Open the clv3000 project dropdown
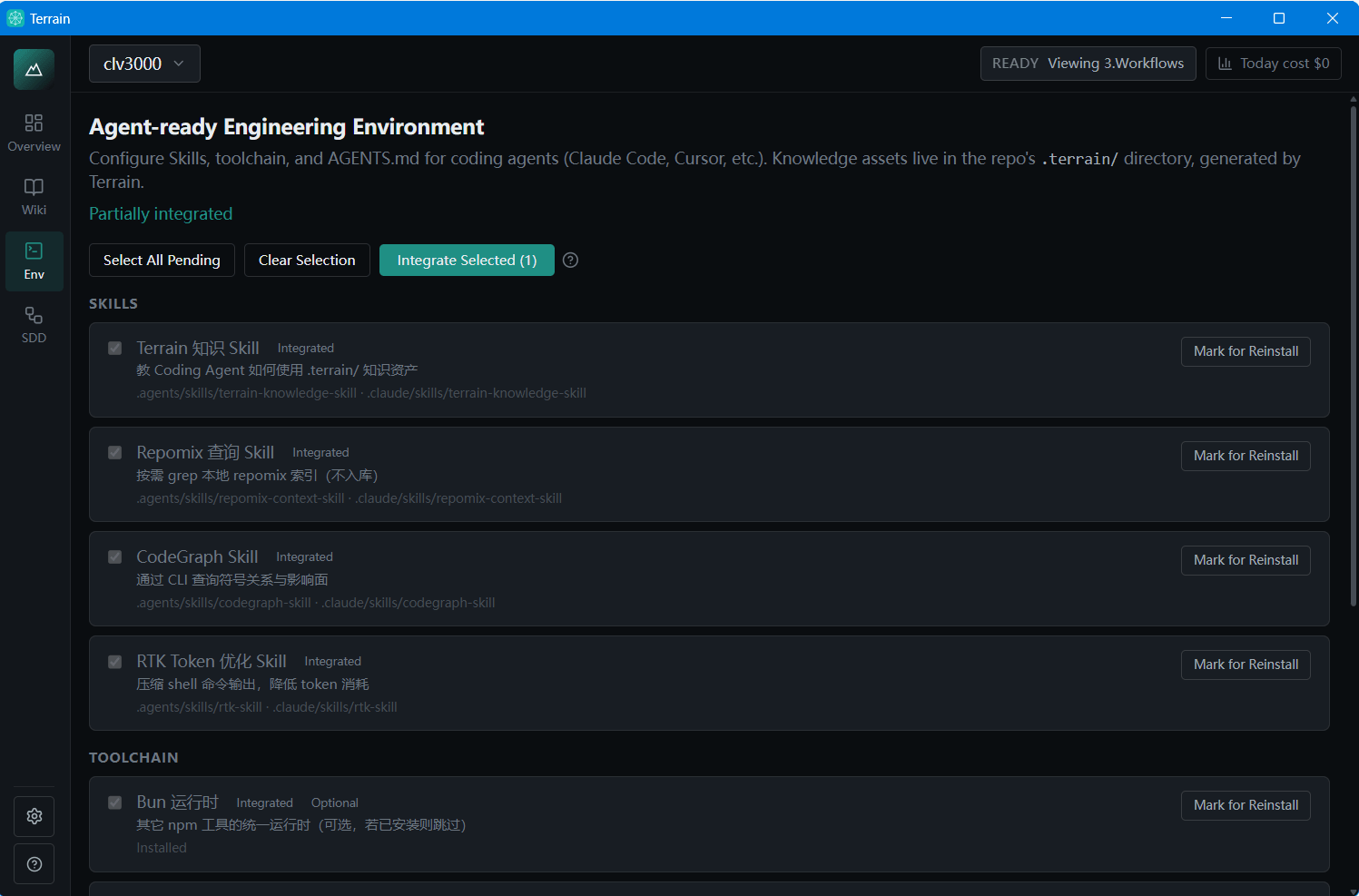 144,64
